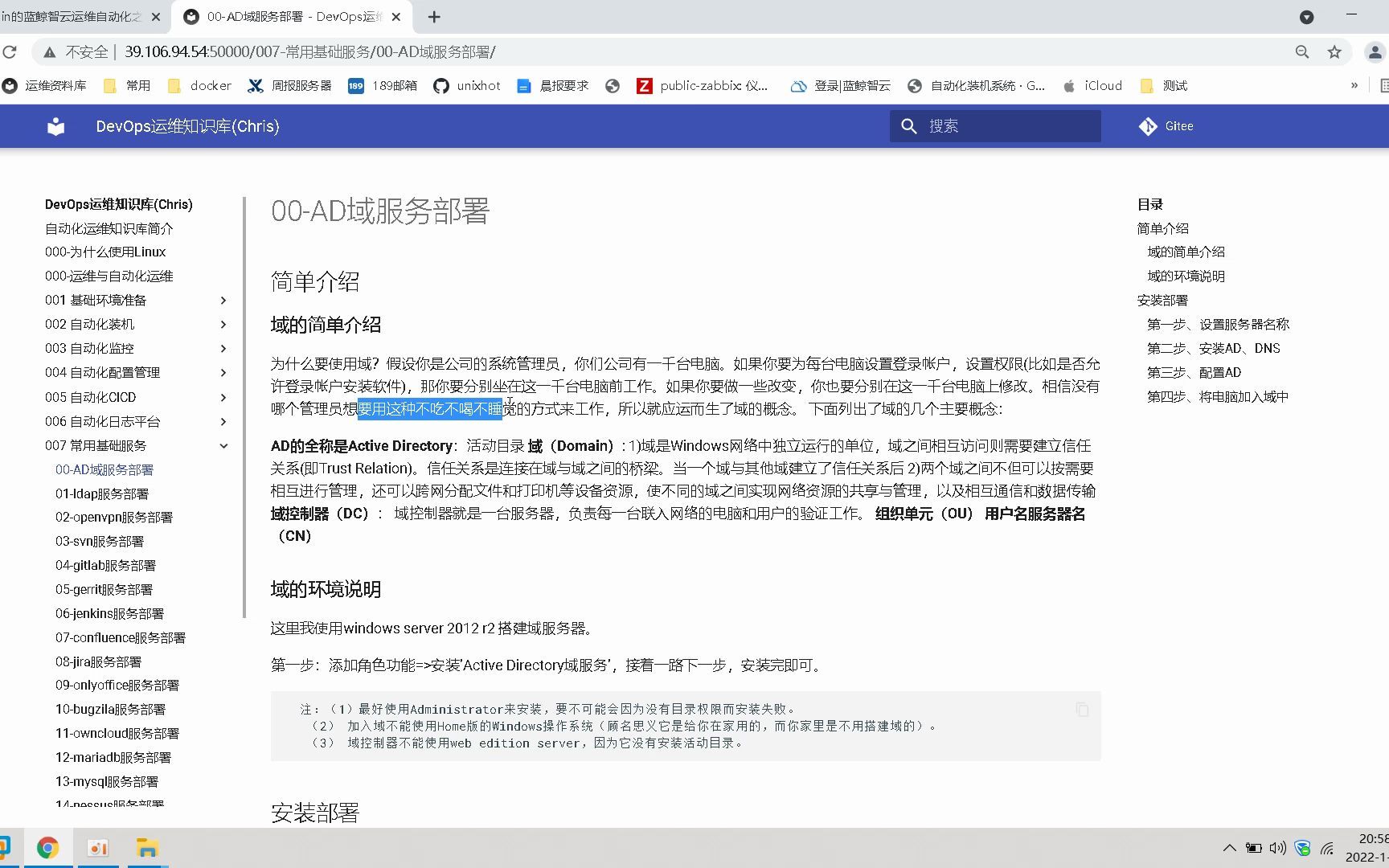Open the 周报服务器 bookmark
The width and height of the screenshot is (1389, 868).
[x=289, y=86]
